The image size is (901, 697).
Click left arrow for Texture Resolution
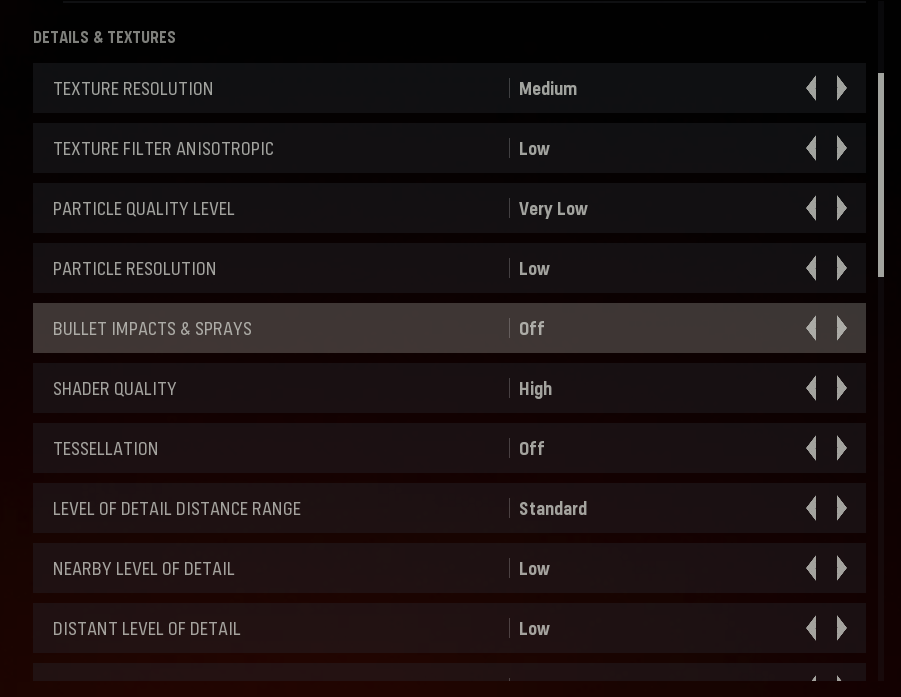(811, 88)
